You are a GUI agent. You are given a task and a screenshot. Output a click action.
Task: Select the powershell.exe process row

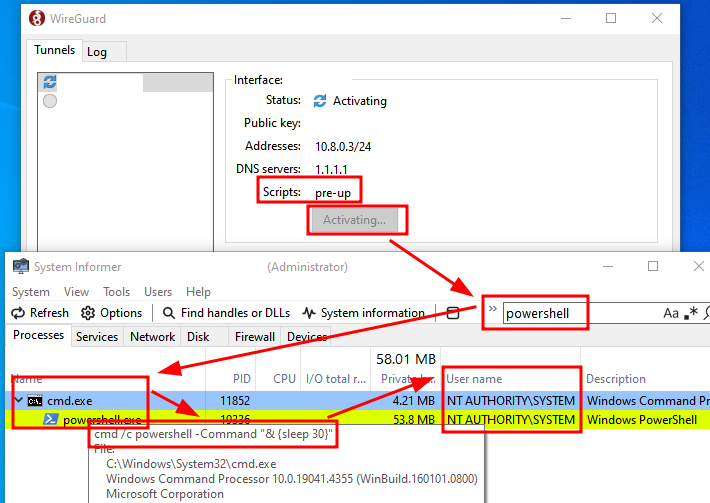tap(101, 420)
